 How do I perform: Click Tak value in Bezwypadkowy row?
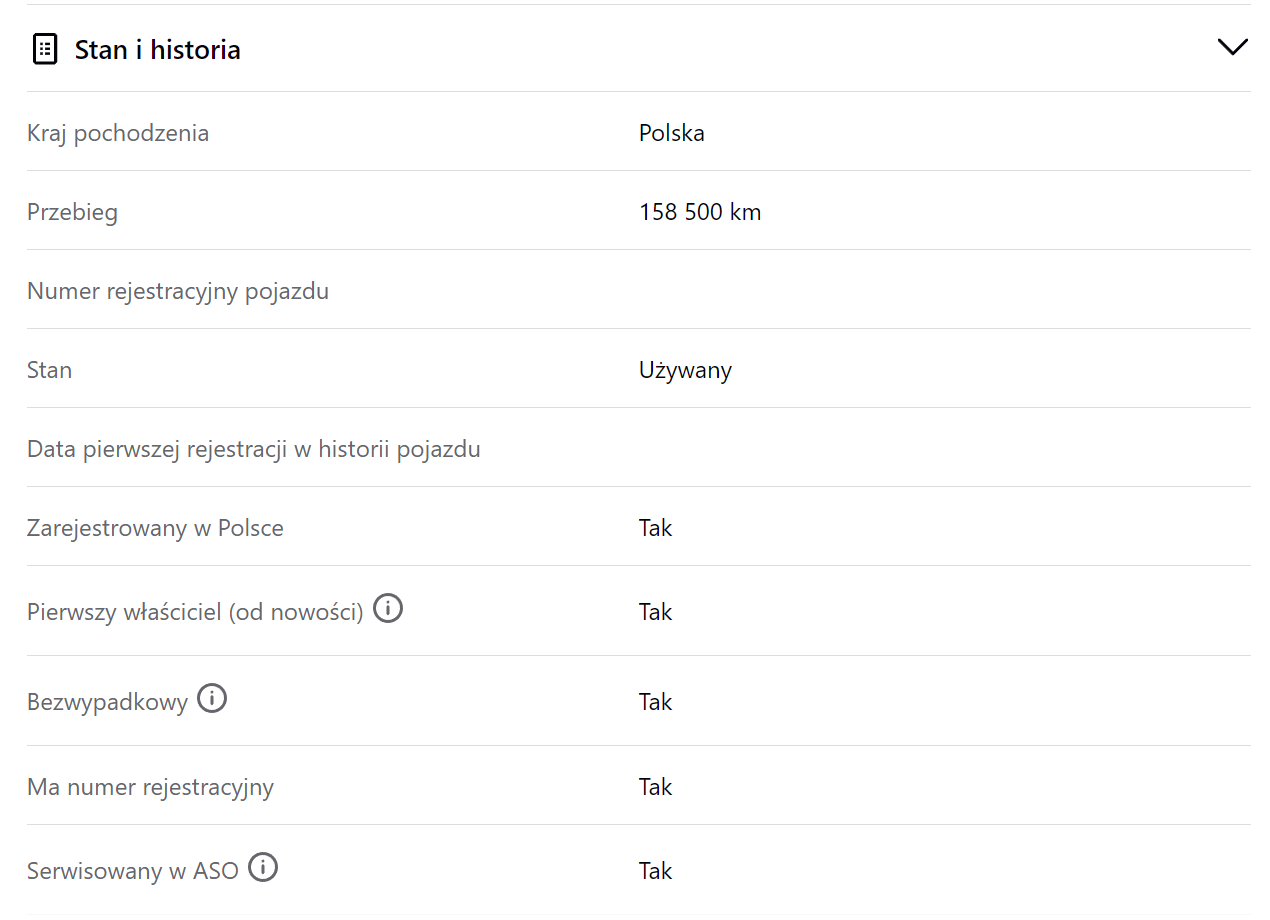[656, 702]
